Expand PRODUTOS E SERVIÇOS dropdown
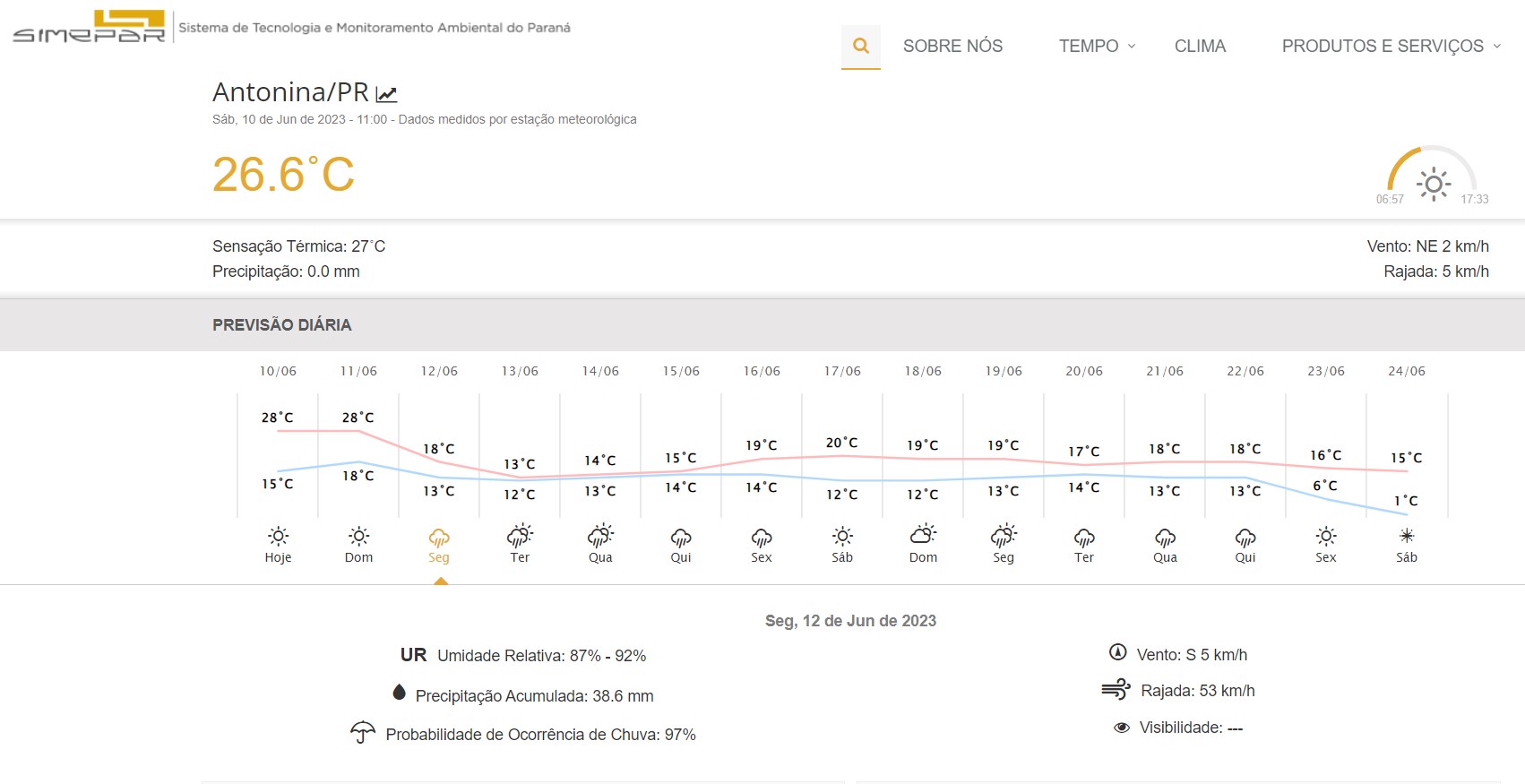 pyautogui.click(x=1391, y=46)
